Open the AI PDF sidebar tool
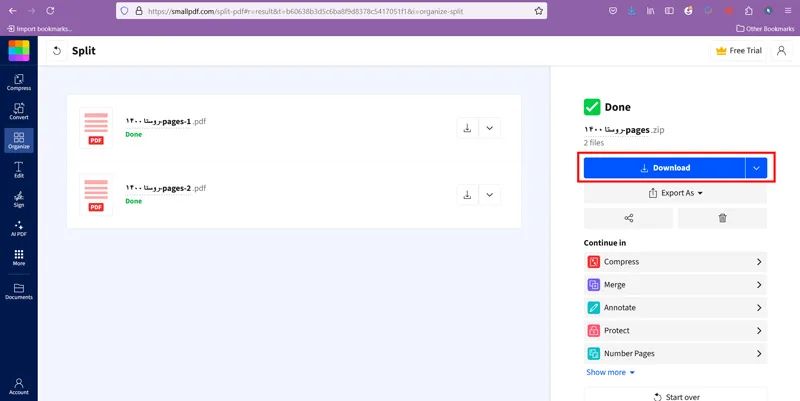Screen dimensions: 800x401 [19, 228]
